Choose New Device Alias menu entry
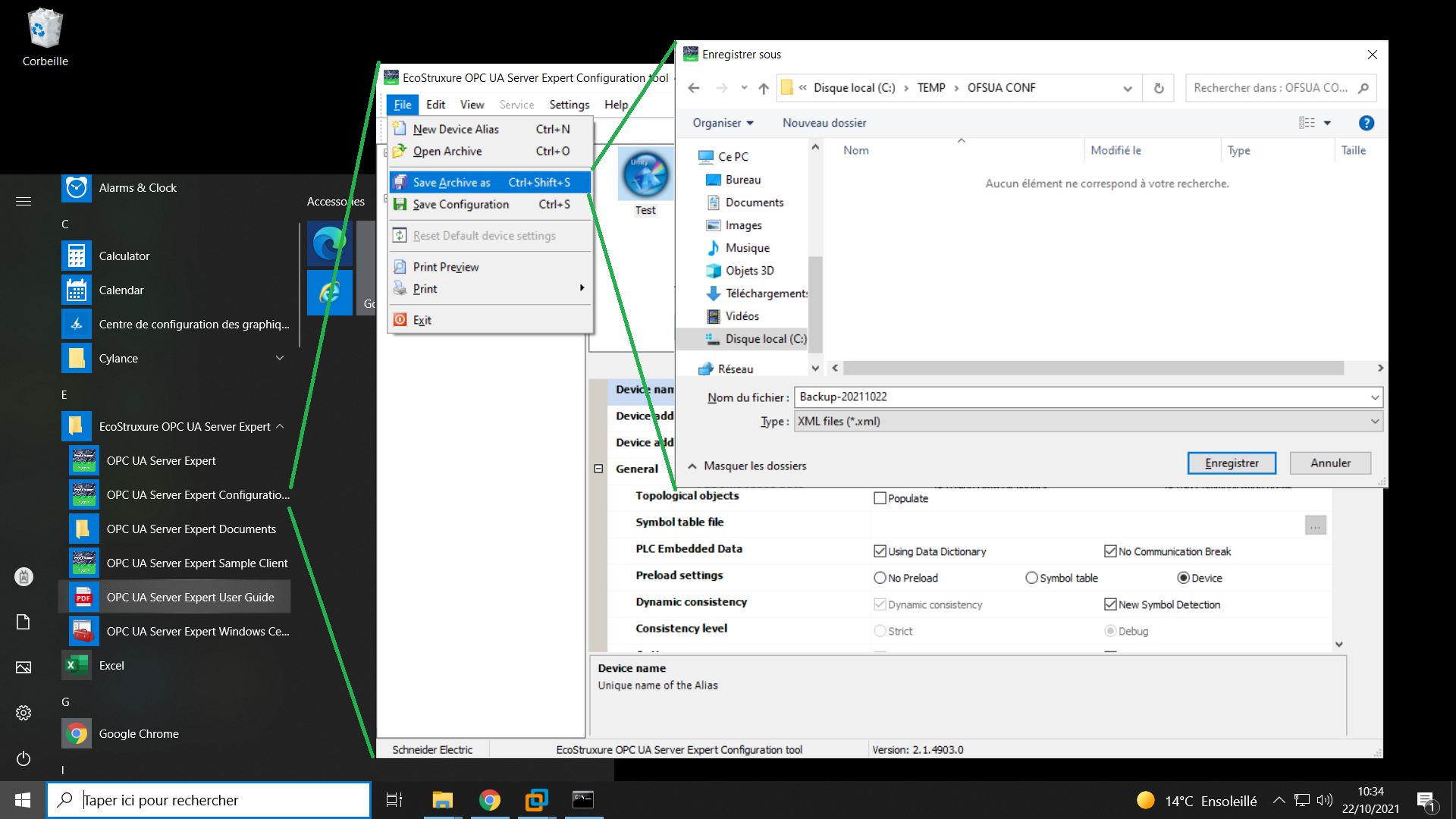Viewport: 1456px width, 819px height. tap(490, 129)
